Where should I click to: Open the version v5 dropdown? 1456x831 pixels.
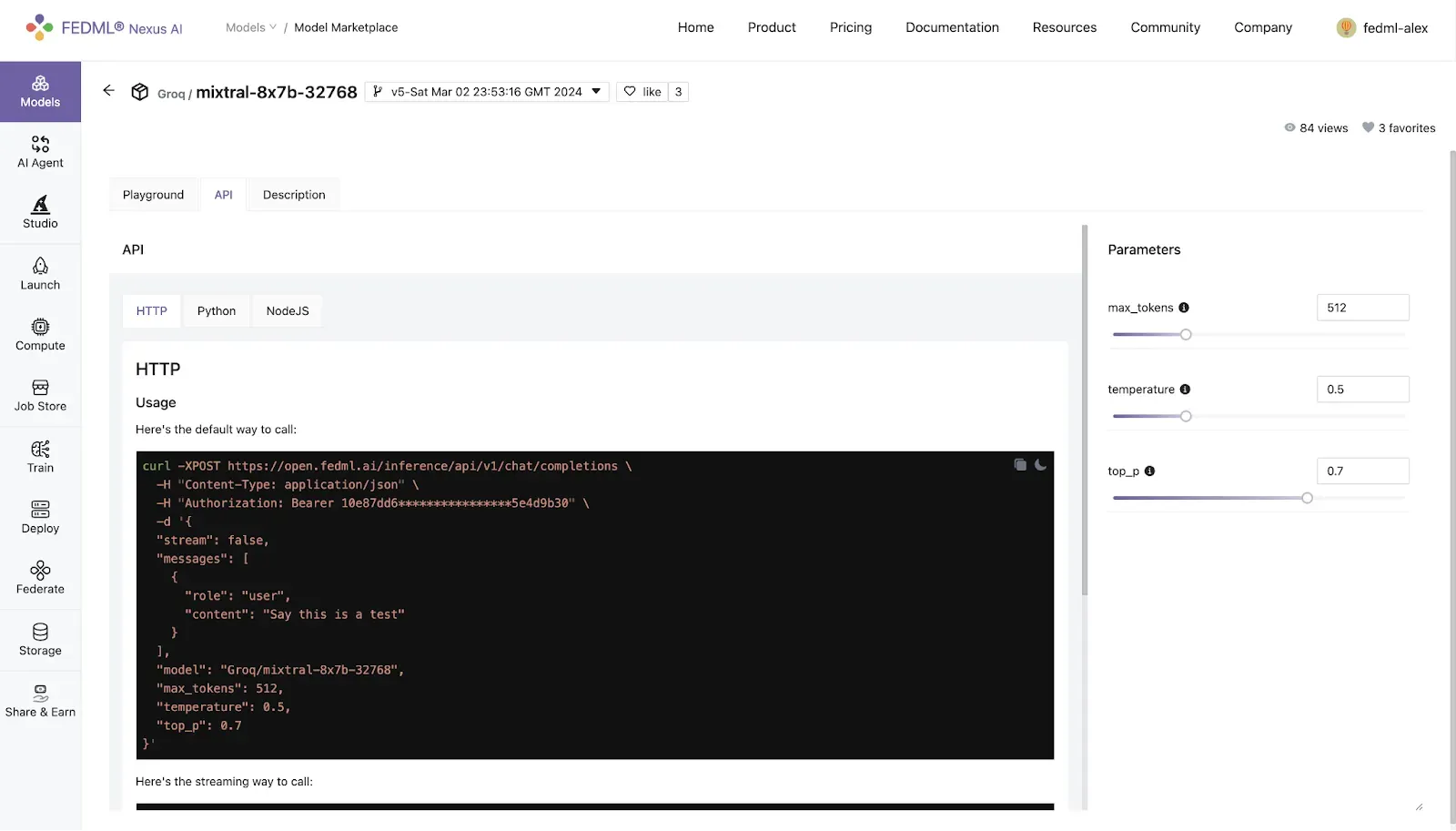487,92
